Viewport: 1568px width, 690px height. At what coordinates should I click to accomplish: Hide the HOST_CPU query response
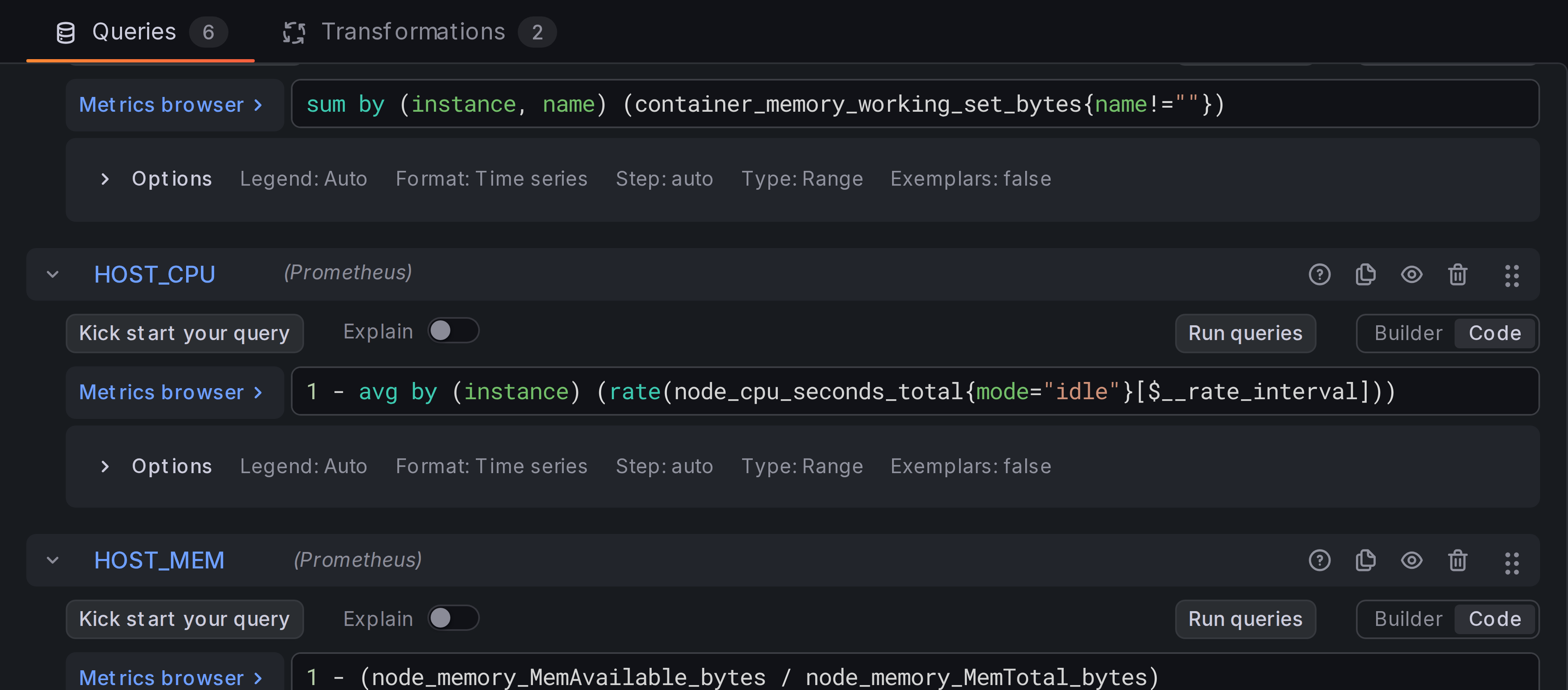coord(1411,274)
